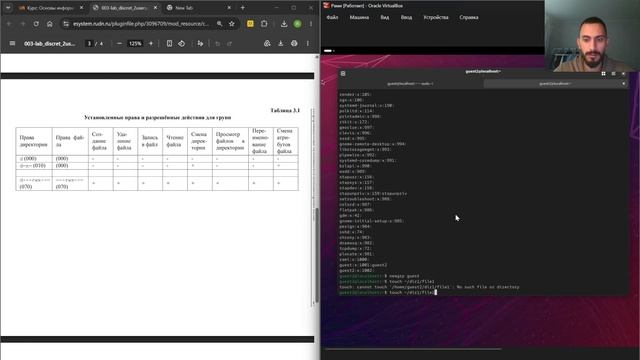The height and width of the screenshot is (360, 640).
Task: Close the 'Курс: Основы информ...' browser tab
Action: click(x=81, y=8)
